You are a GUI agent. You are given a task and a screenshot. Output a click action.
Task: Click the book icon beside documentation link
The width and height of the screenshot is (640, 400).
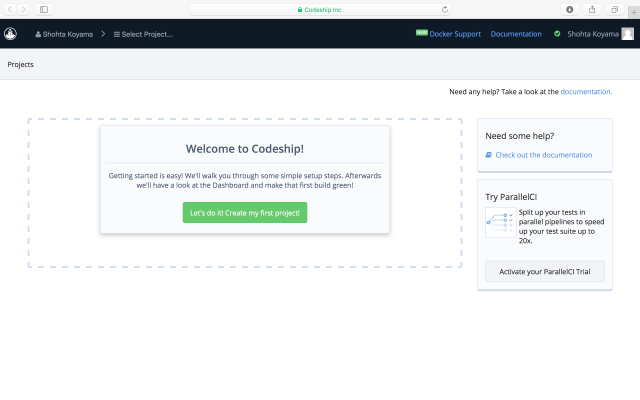(489, 155)
